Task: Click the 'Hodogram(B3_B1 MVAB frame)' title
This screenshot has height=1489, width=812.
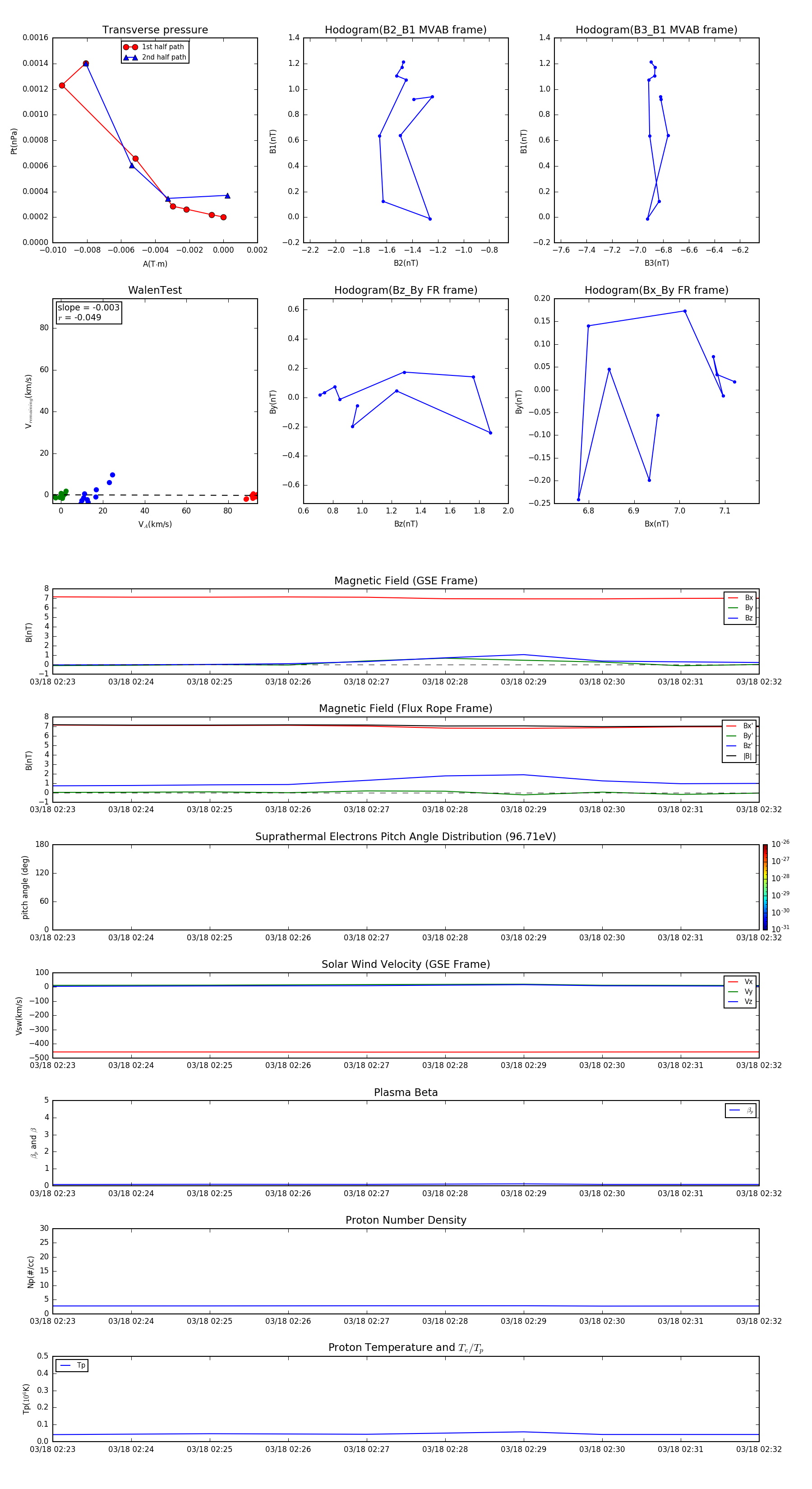Action: coord(656,30)
